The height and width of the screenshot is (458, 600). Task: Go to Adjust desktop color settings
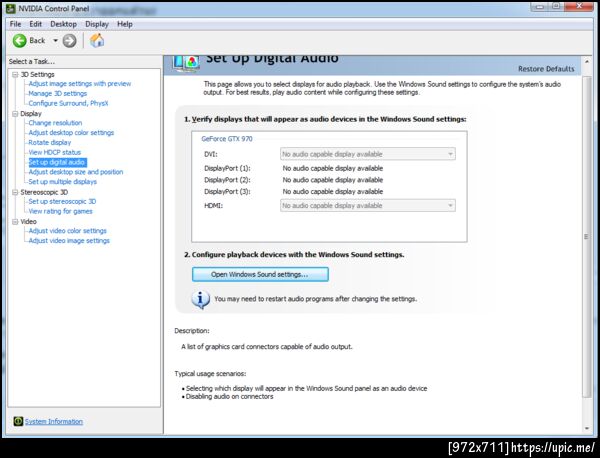(71, 133)
